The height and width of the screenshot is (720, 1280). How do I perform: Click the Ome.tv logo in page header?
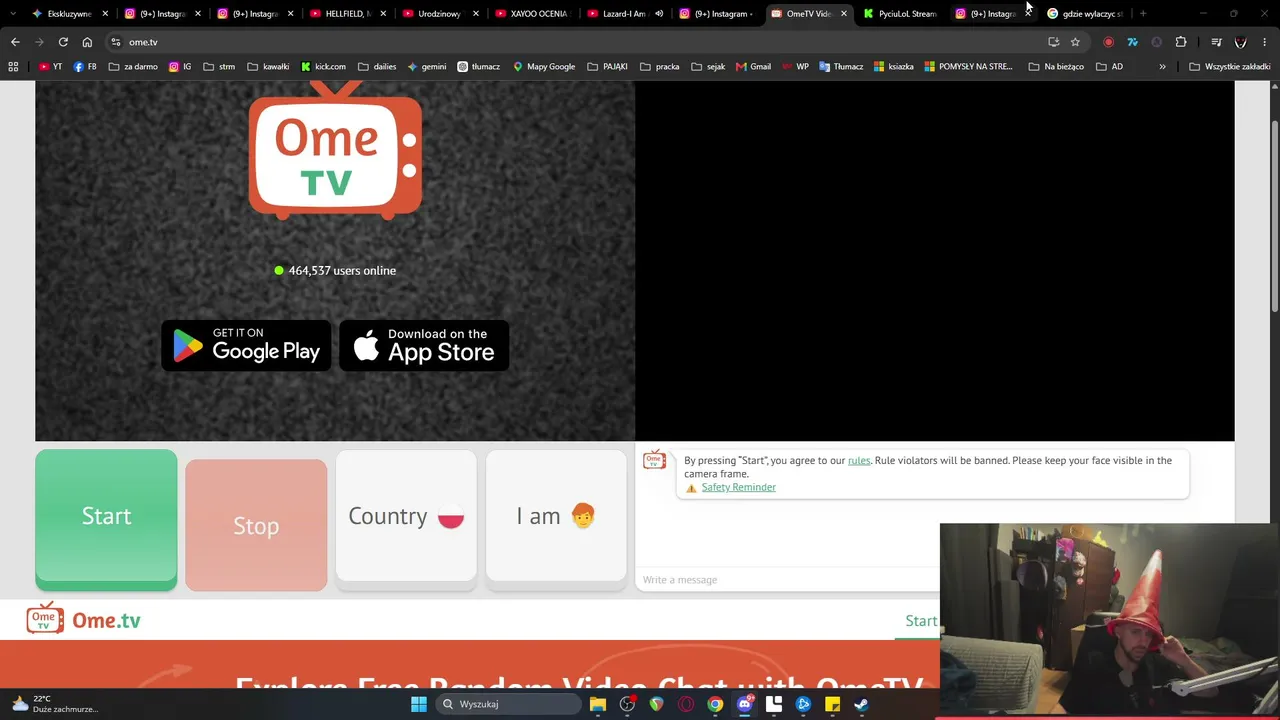tap(84, 620)
